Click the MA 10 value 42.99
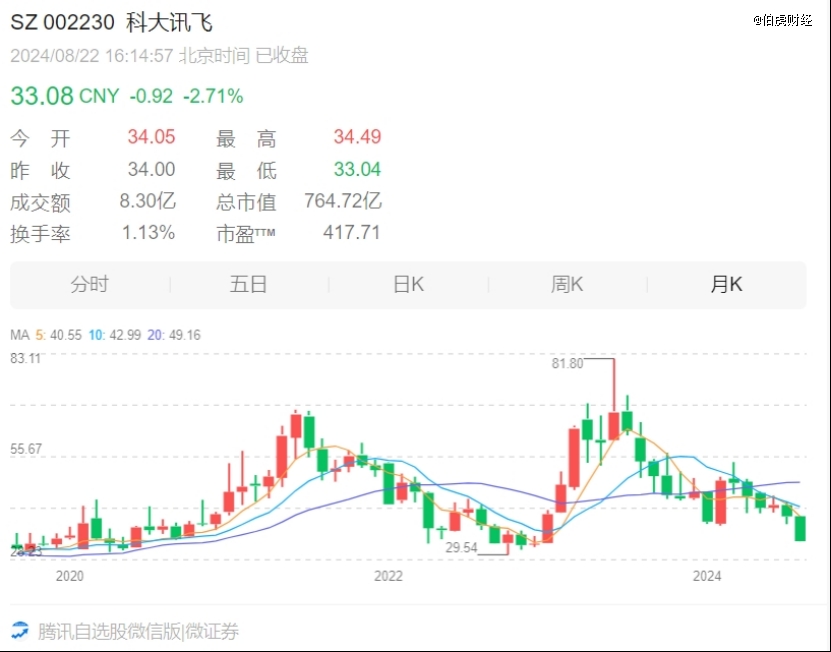This screenshot has height=652, width=831. point(125,335)
